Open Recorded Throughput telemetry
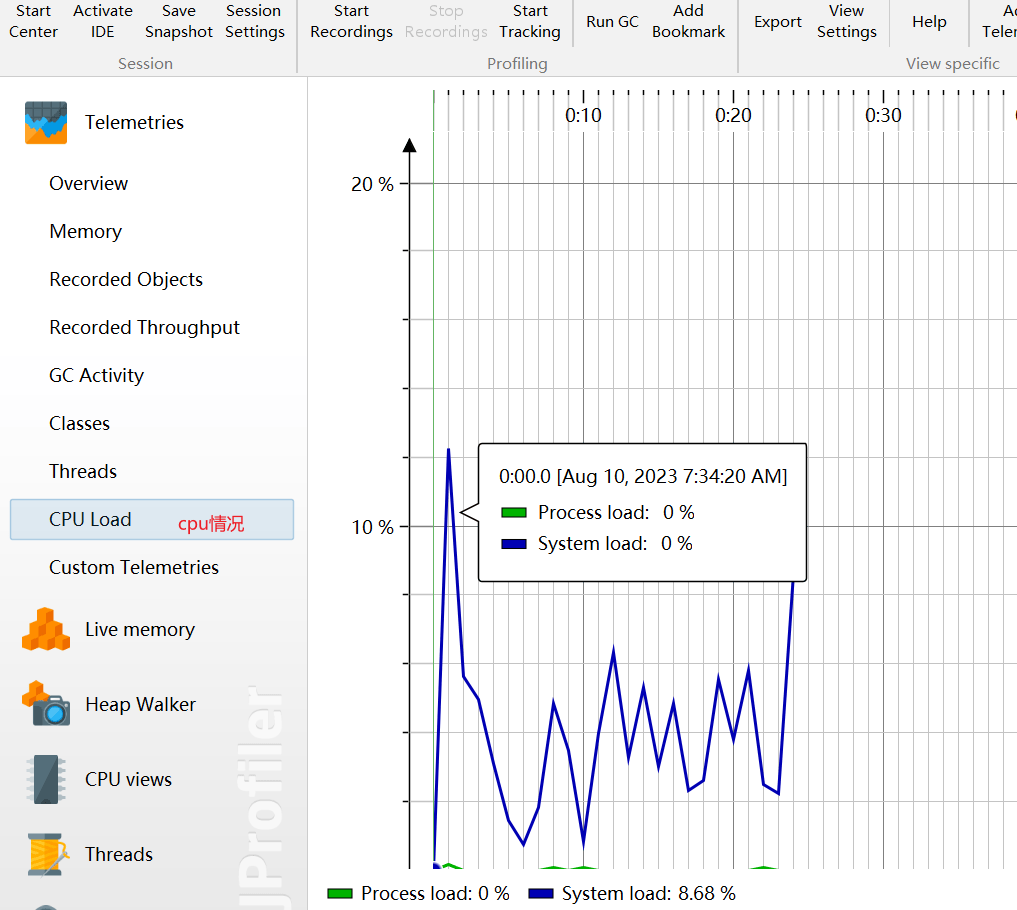1017x910 pixels. [x=145, y=328]
